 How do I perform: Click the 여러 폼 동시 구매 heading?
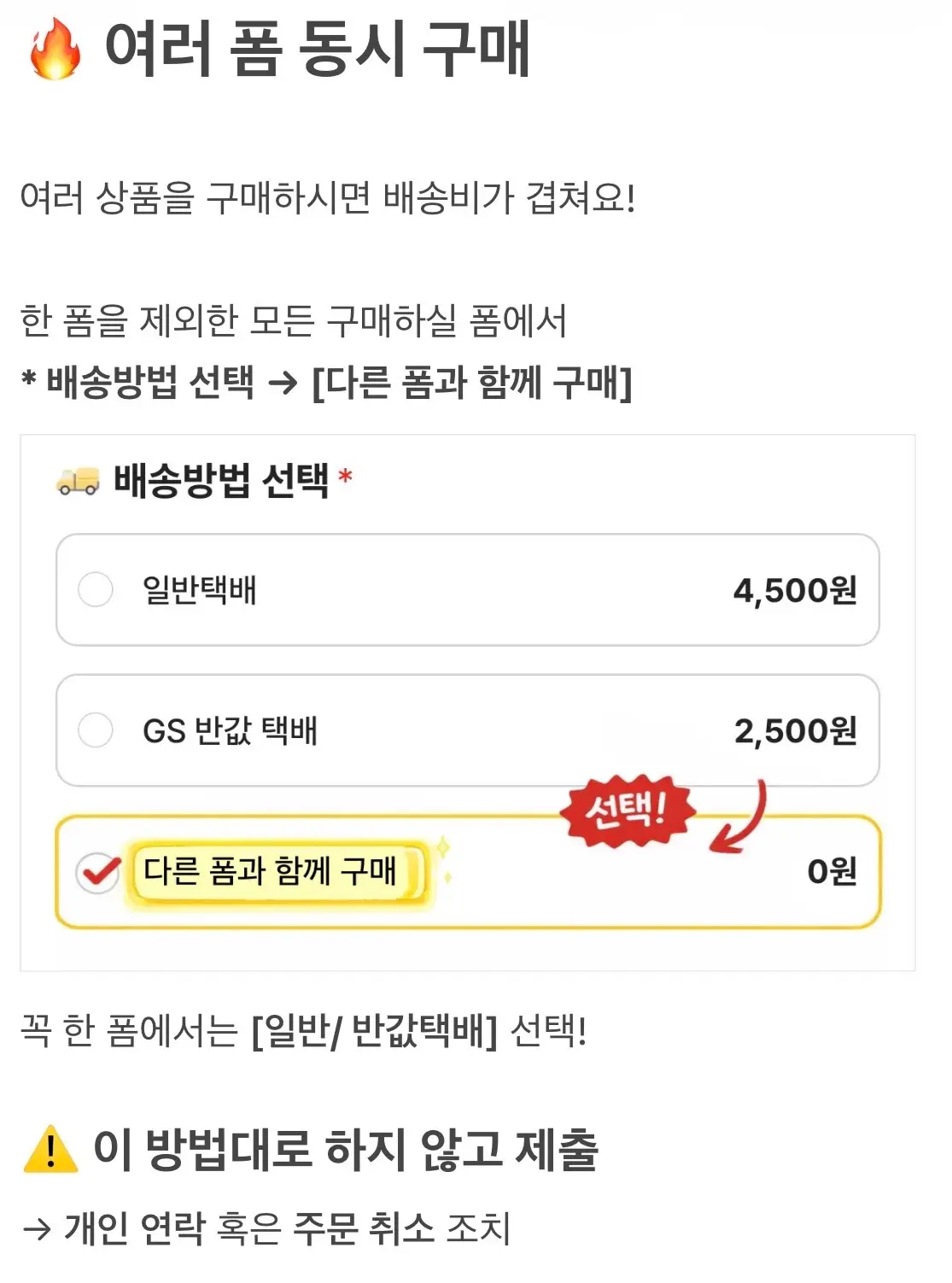(317, 50)
